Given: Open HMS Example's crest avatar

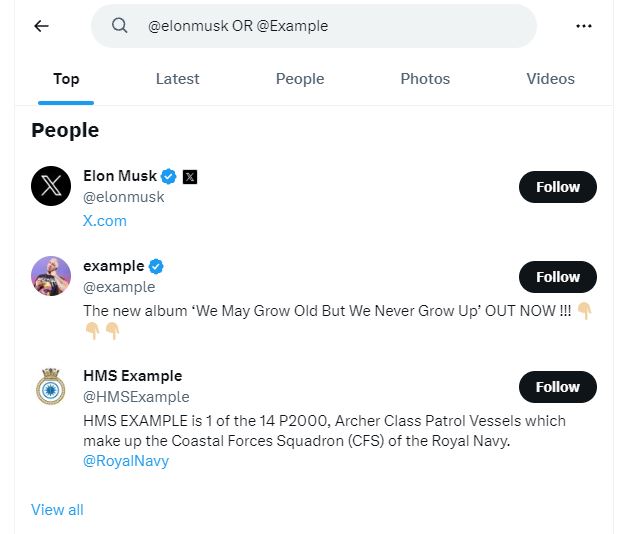Looking at the screenshot, I should tap(51, 386).
